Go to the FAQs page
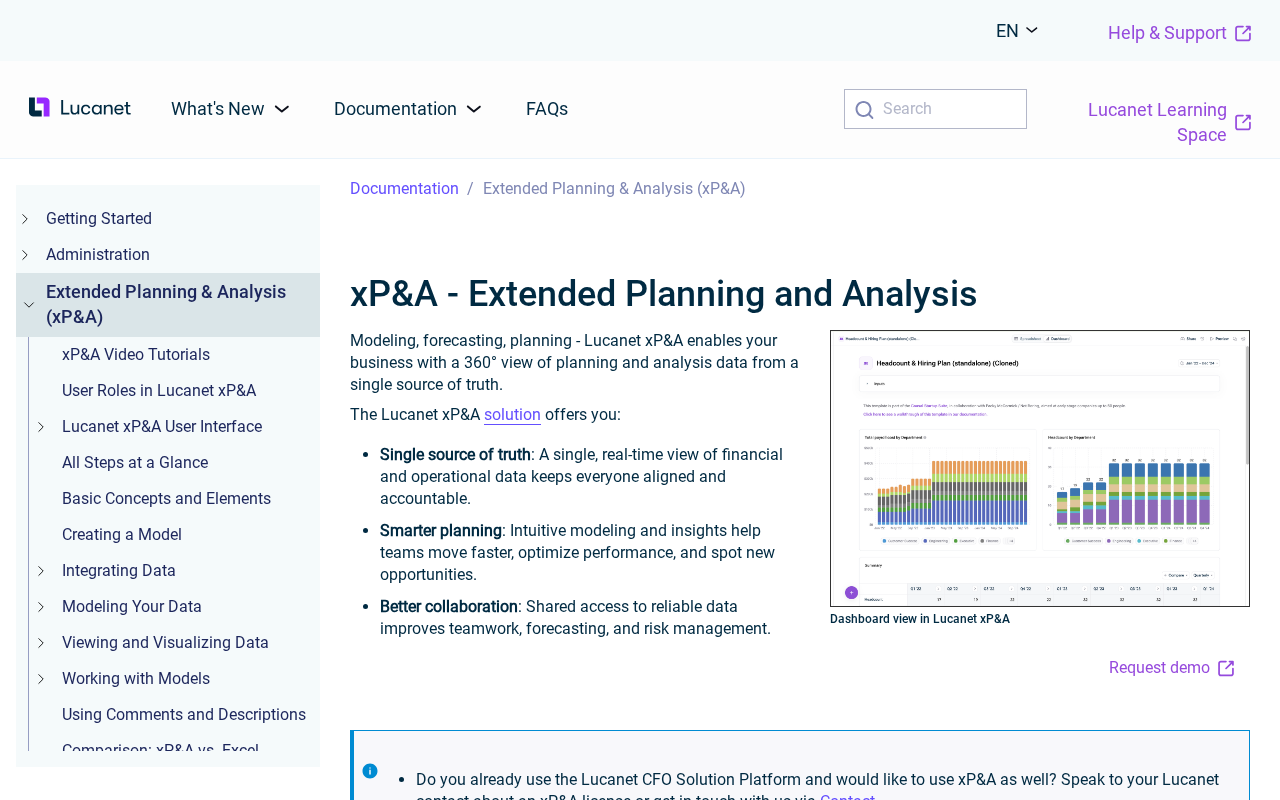The image size is (1280, 800). click(x=547, y=109)
